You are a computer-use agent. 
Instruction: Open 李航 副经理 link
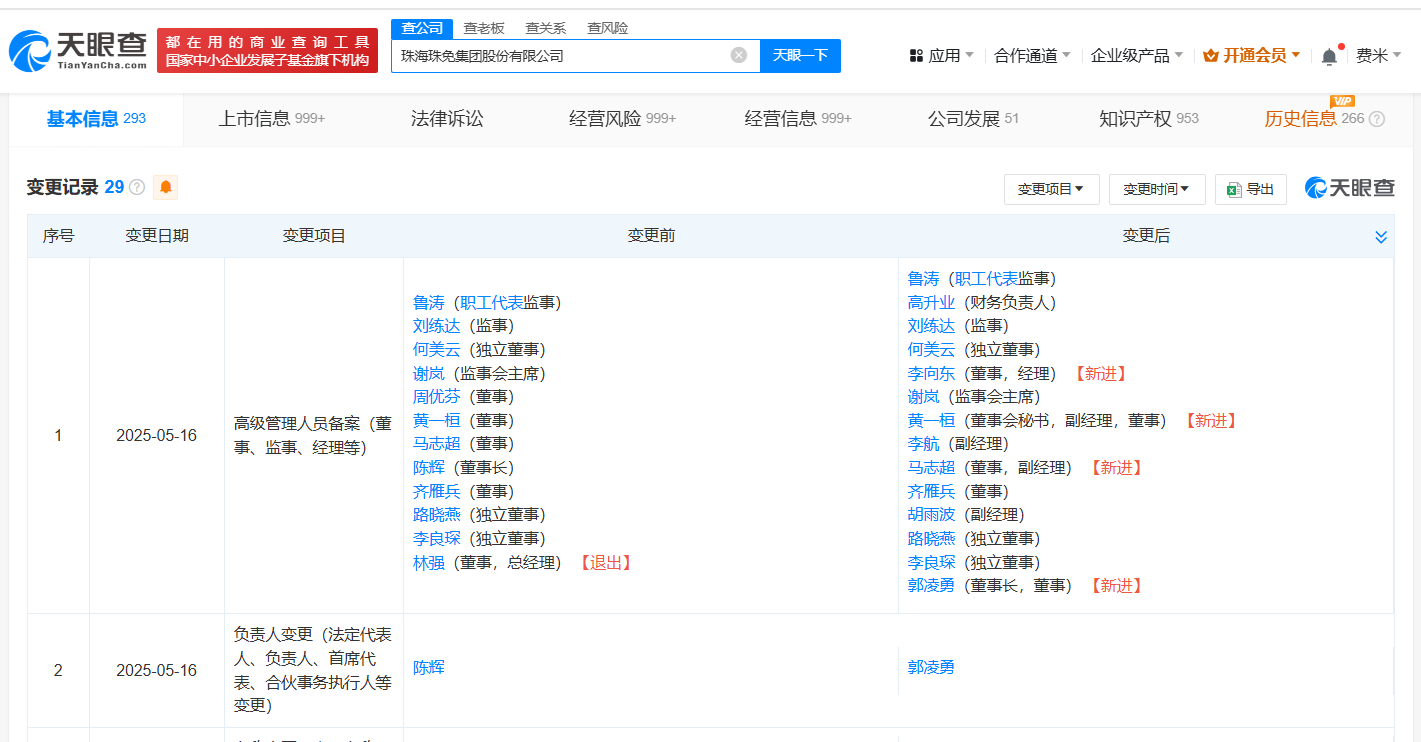point(923,443)
